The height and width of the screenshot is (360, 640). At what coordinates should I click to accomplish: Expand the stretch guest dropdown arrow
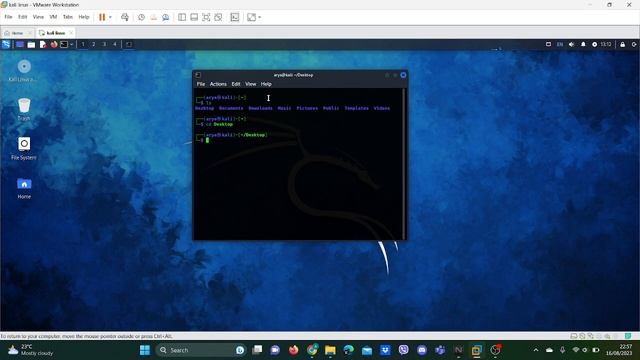tap(260, 17)
